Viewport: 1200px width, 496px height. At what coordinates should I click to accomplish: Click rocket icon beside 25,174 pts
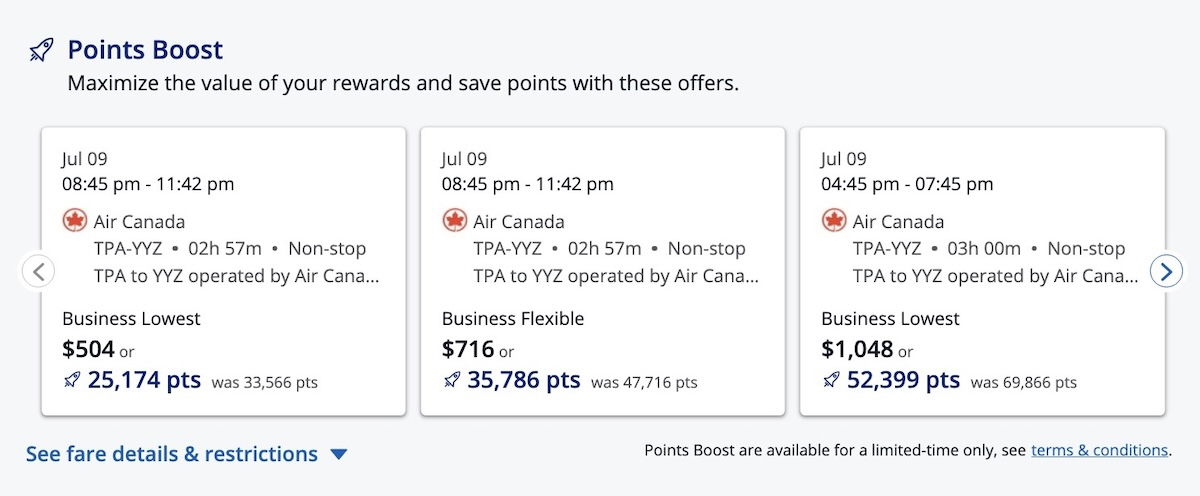[x=72, y=380]
